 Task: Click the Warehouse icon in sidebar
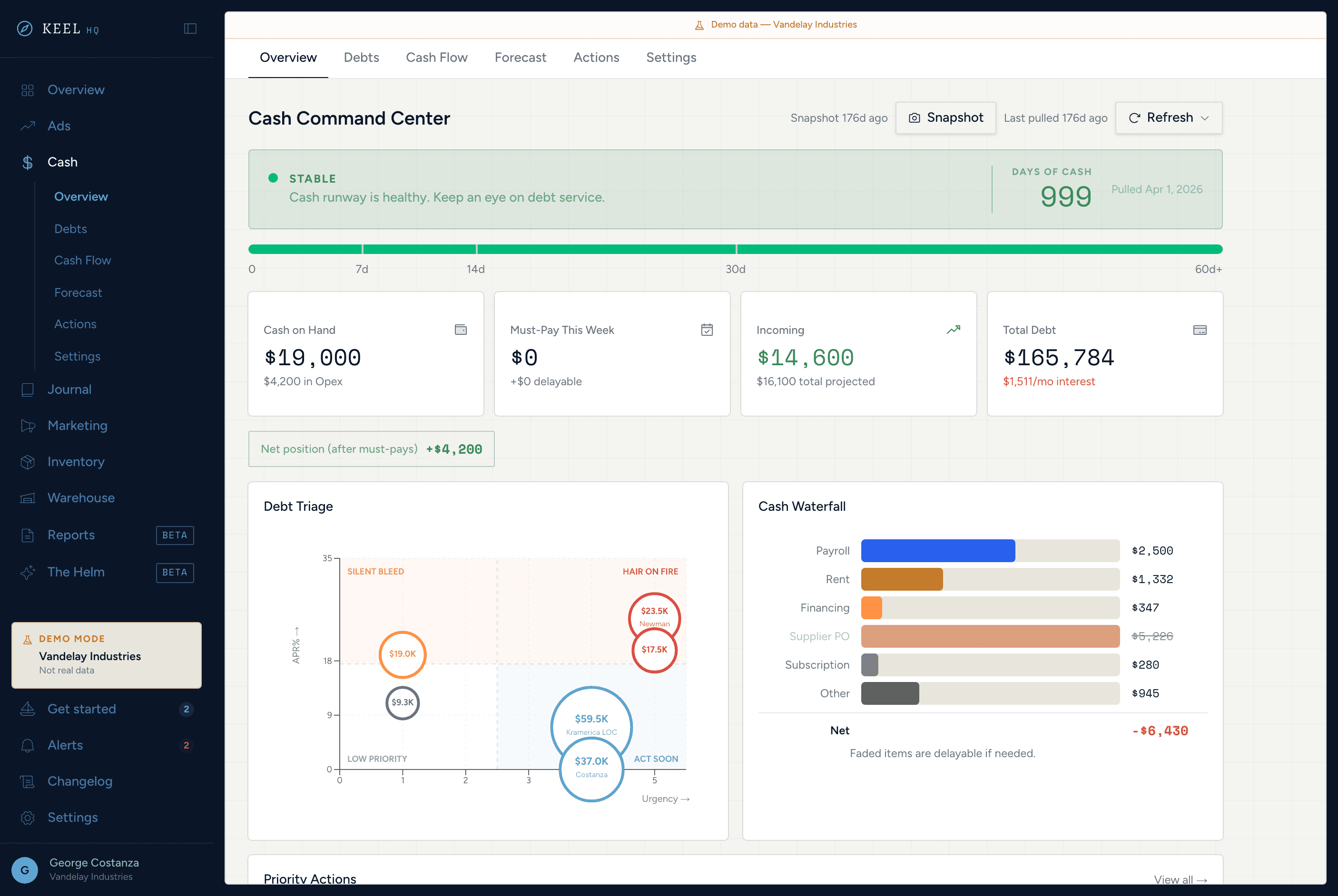tap(28, 498)
